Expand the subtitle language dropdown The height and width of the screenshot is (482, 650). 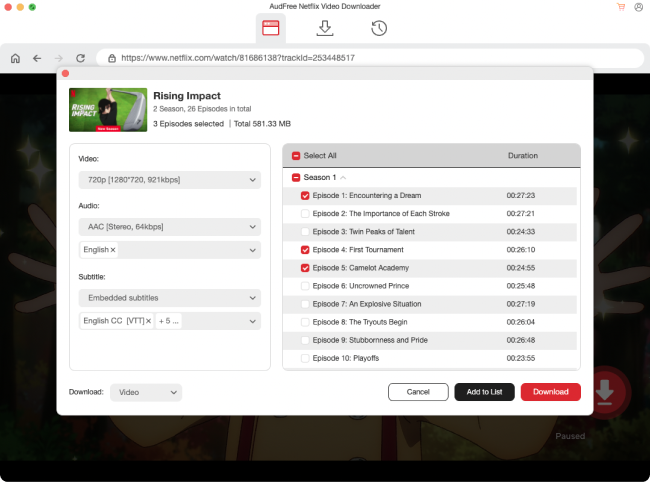tap(252, 321)
